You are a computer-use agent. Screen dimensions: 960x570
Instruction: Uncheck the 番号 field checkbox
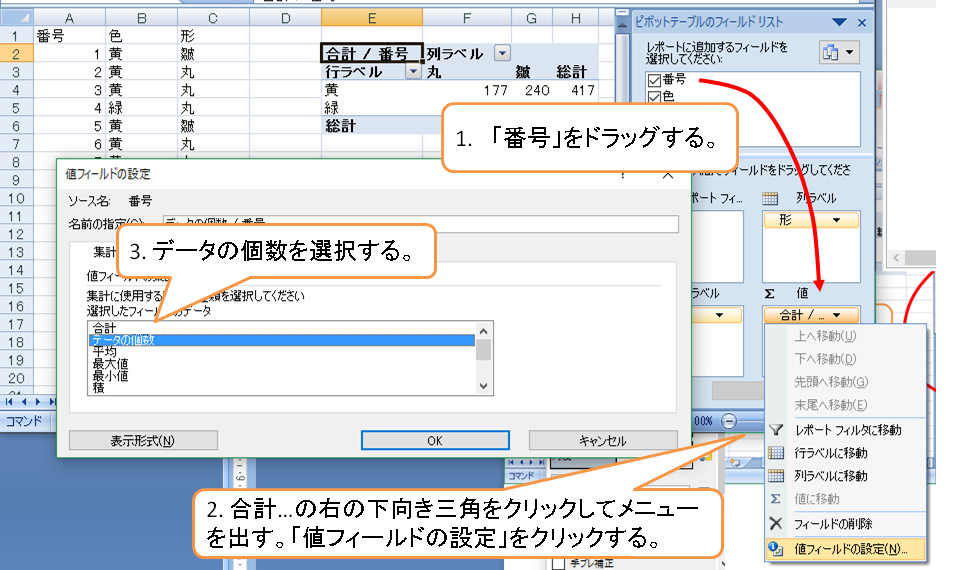(x=654, y=80)
